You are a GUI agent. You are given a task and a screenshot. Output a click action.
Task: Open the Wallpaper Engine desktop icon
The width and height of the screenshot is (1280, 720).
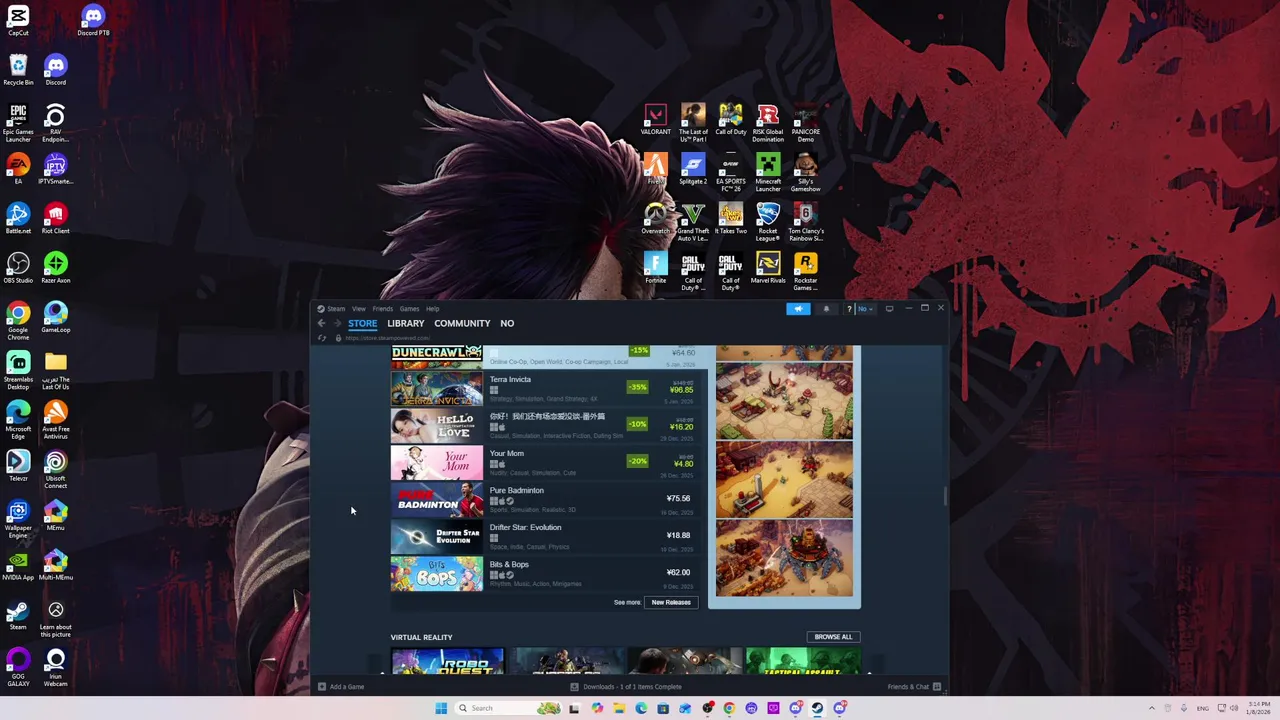pyautogui.click(x=18, y=519)
